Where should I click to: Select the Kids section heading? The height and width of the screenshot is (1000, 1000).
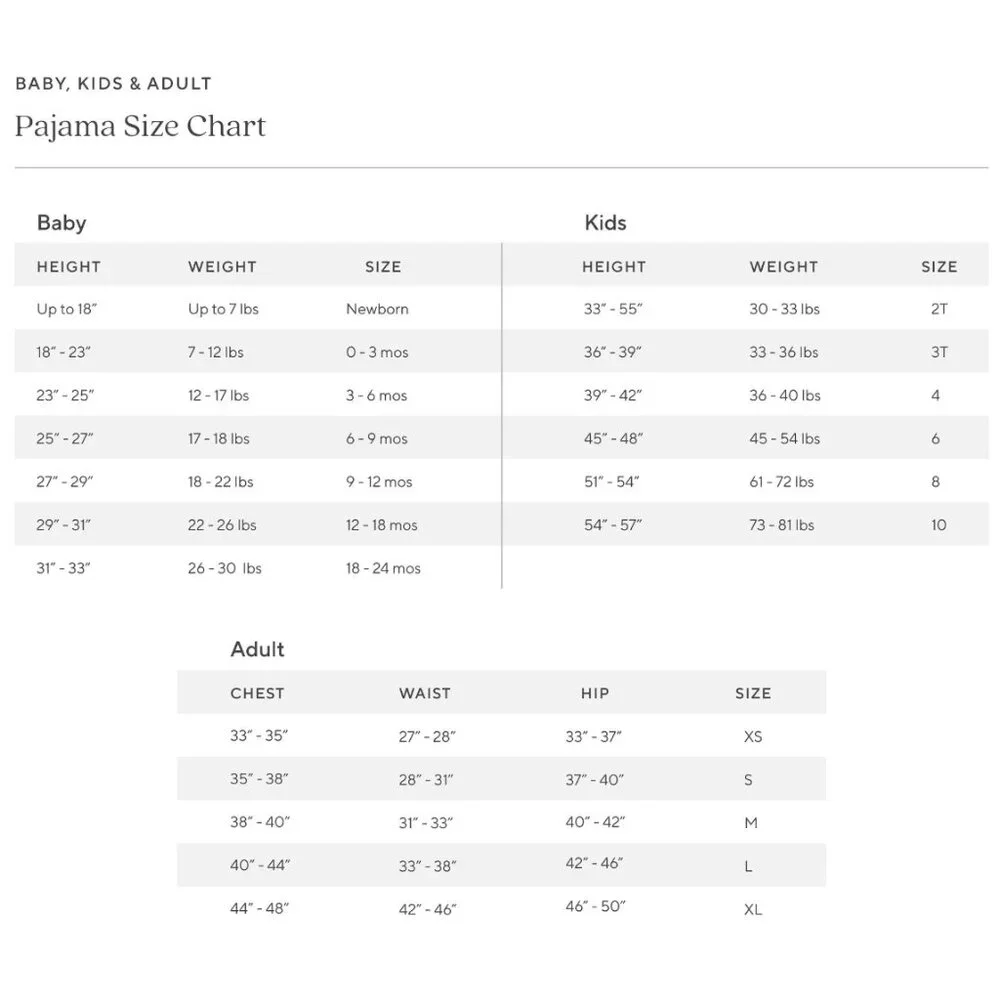(605, 223)
